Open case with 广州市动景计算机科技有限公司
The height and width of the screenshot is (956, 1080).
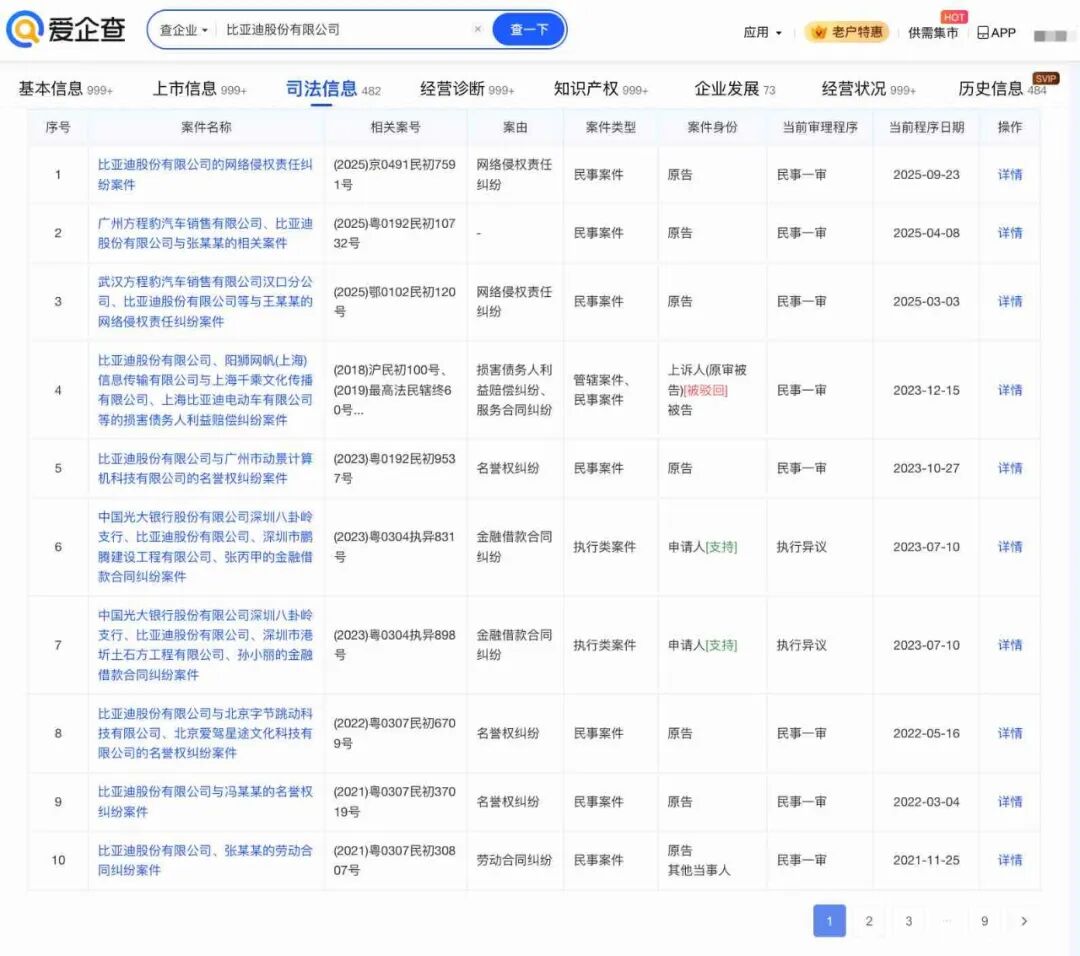pos(205,468)
